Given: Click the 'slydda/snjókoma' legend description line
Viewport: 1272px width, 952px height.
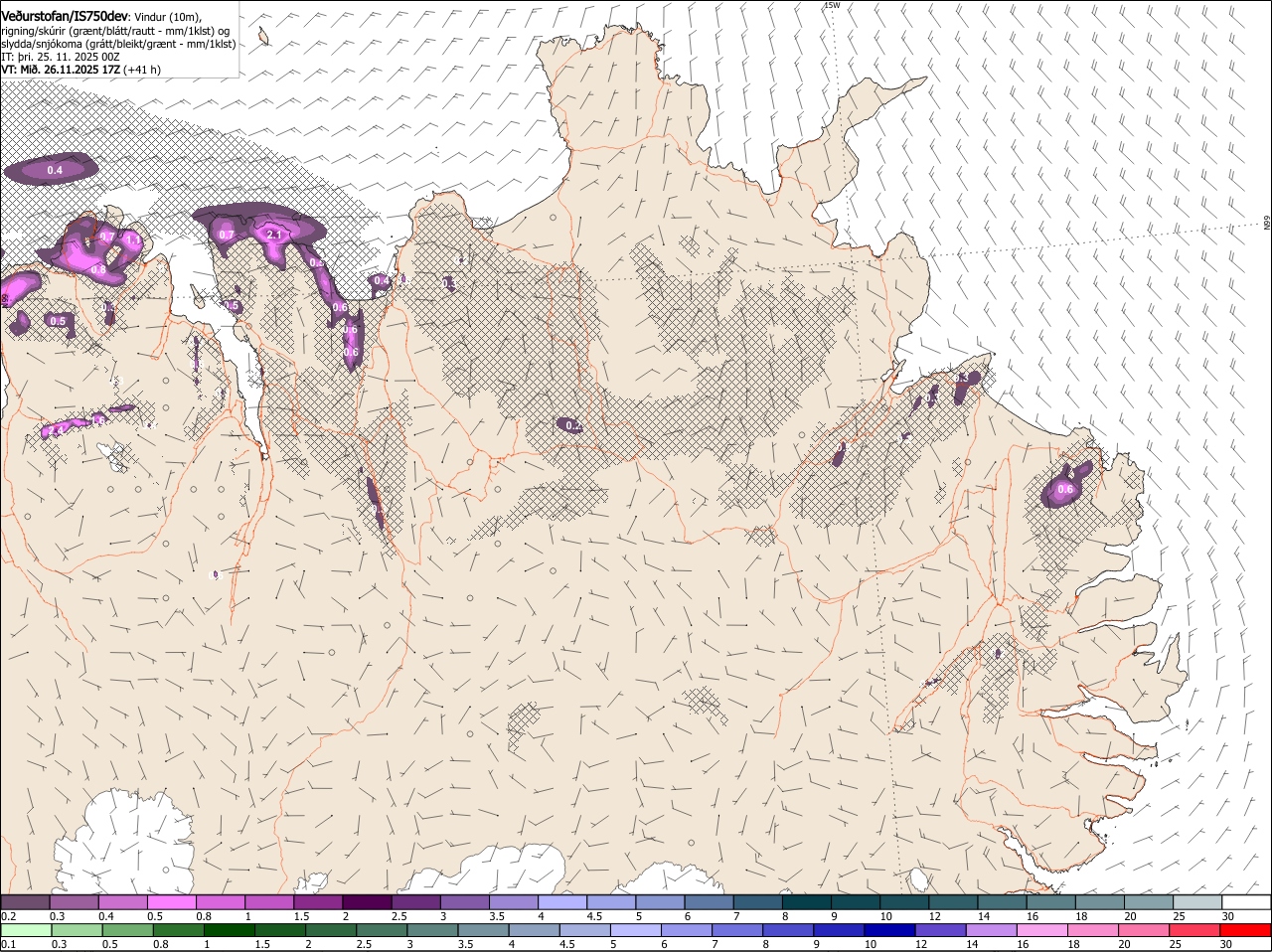Looking at the screenshot, I should (118, 43).
